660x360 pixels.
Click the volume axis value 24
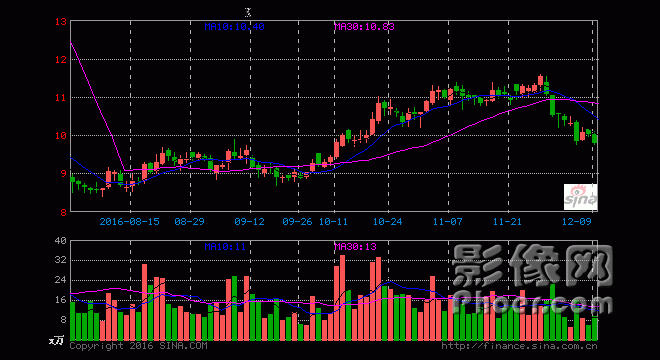pos(61,280)
